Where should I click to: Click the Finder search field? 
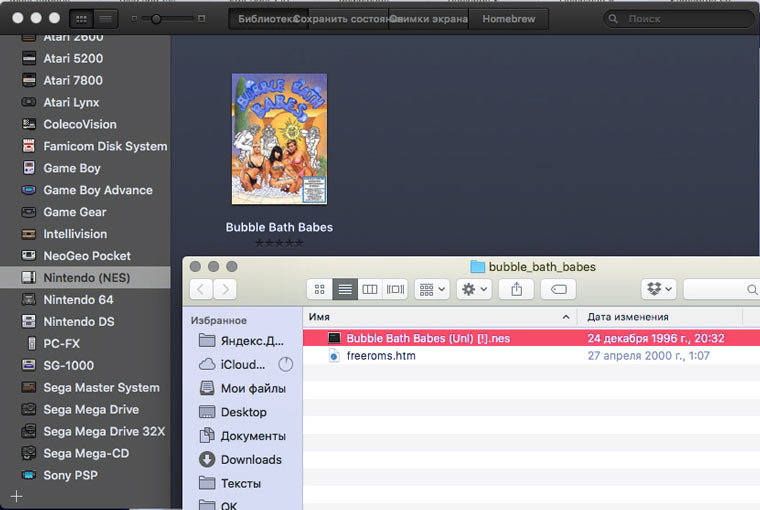(721, 289)
